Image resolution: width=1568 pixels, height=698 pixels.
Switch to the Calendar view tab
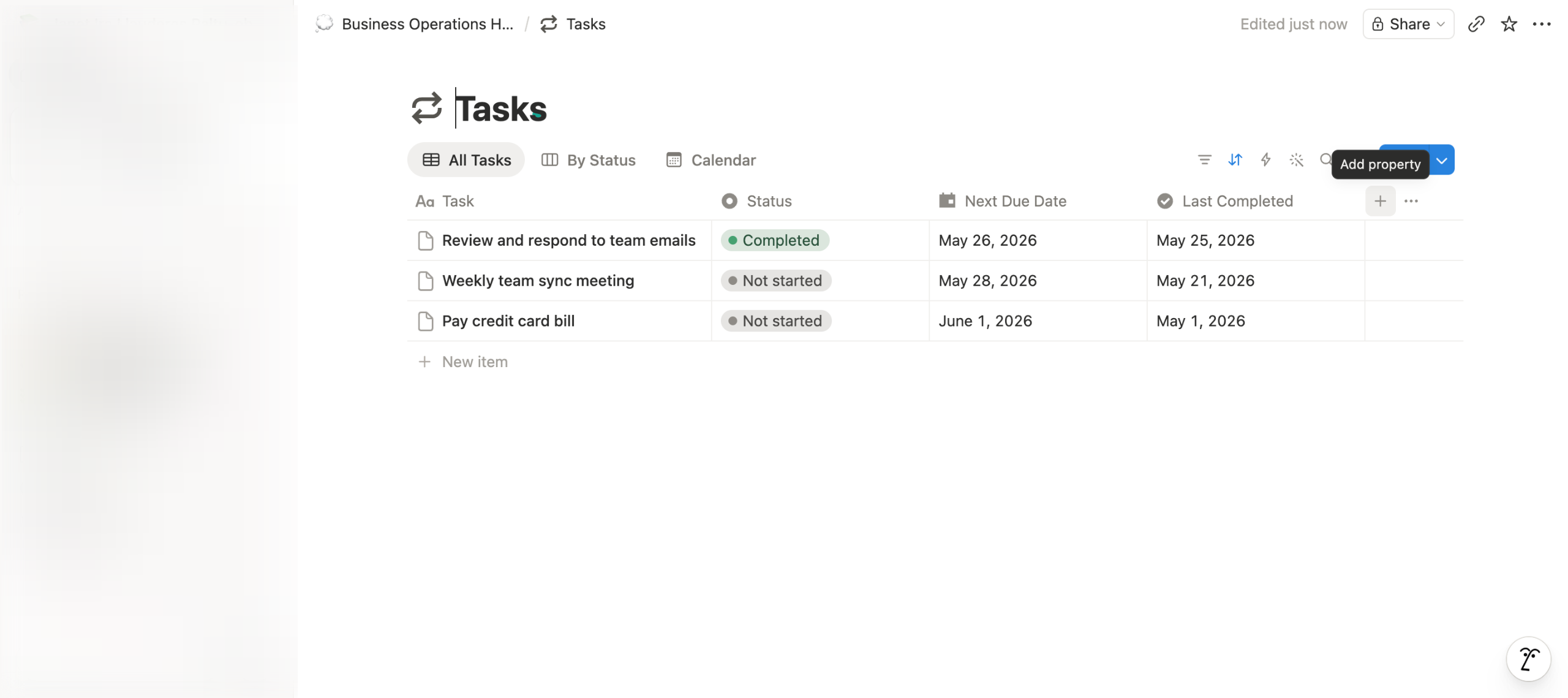click(711, 160)
